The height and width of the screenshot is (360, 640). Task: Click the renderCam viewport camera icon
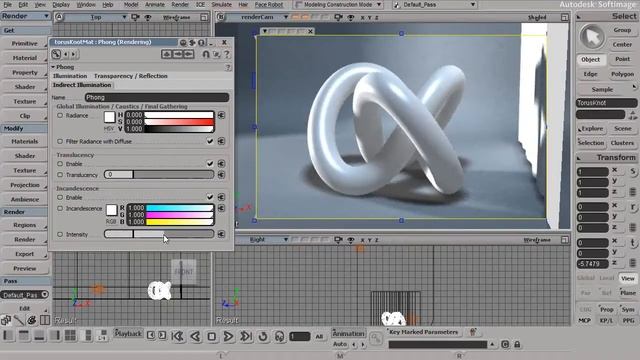point(338,18)
